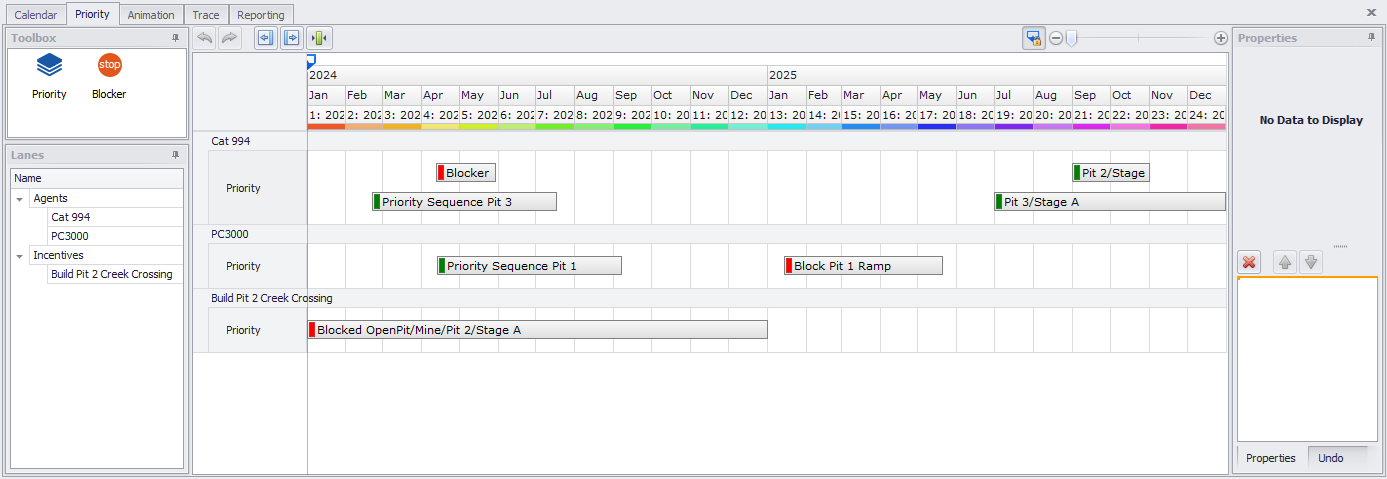This screenshot has width=1387, height=479.
Task: Select the Block Pit 1 Ramp bar
Action: pyautogui.click(x=863, y=266)
